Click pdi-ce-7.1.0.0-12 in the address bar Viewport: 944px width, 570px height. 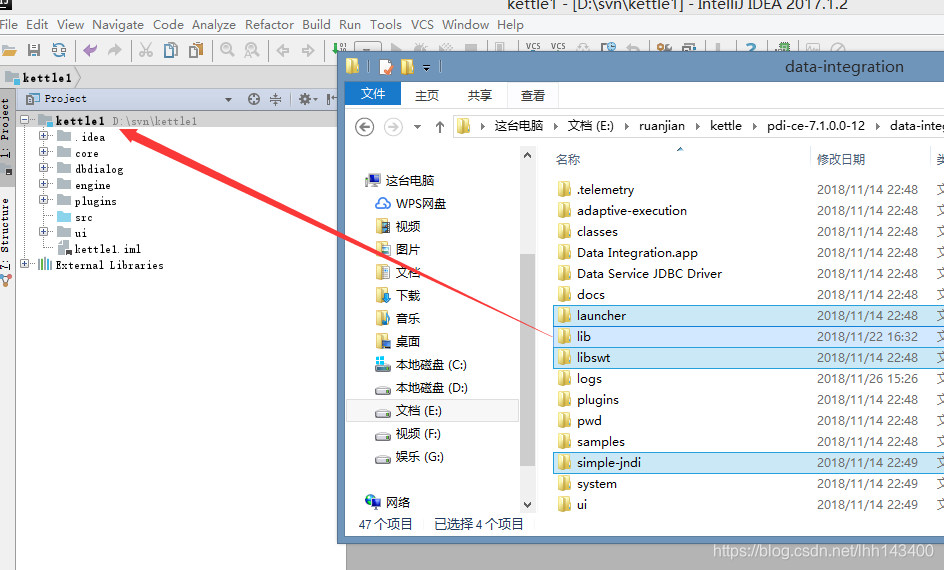click(816, 126)
